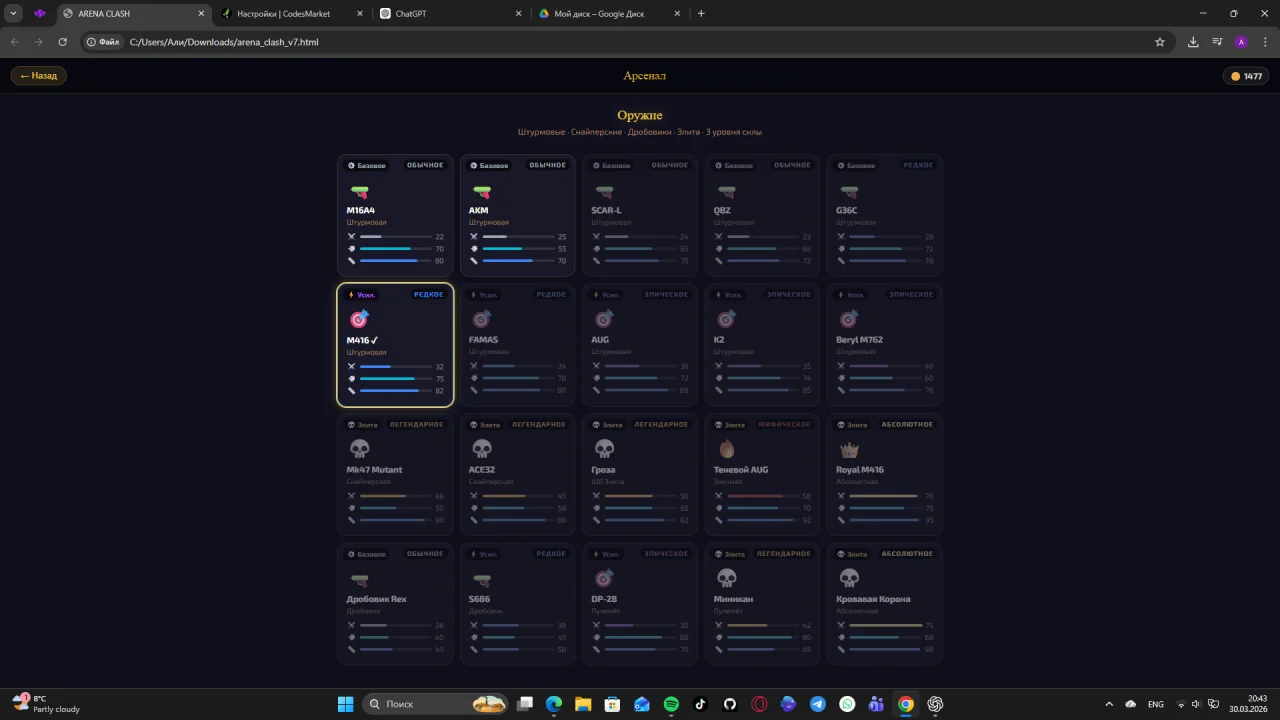Expand the tab search dropdown arrow

(14, 14)
